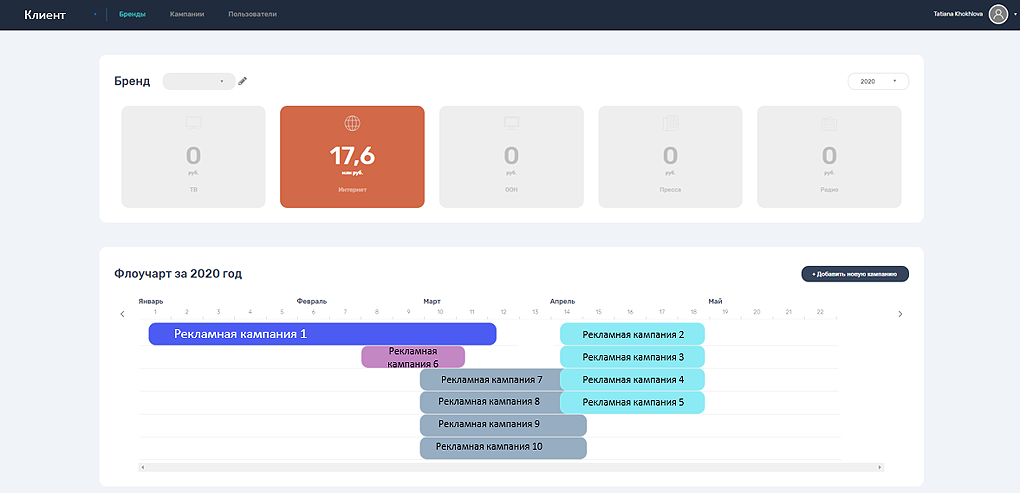Expand the dropdown arrow next to Клиент
Screen dimensions: 1020x493
tap(95, 15)
